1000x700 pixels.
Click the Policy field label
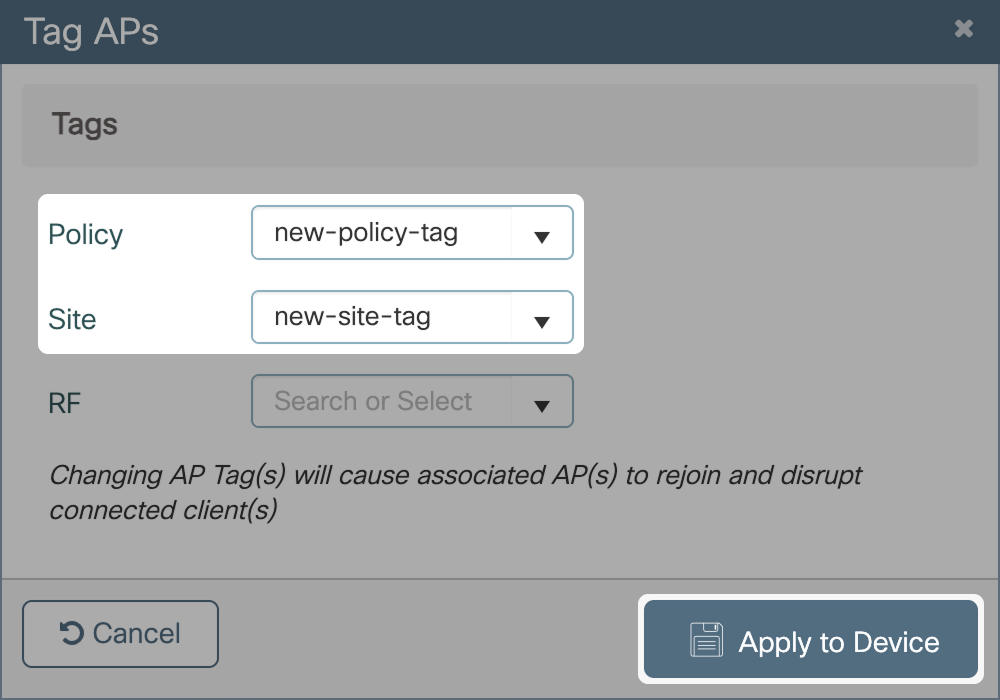tap(85, 235)
